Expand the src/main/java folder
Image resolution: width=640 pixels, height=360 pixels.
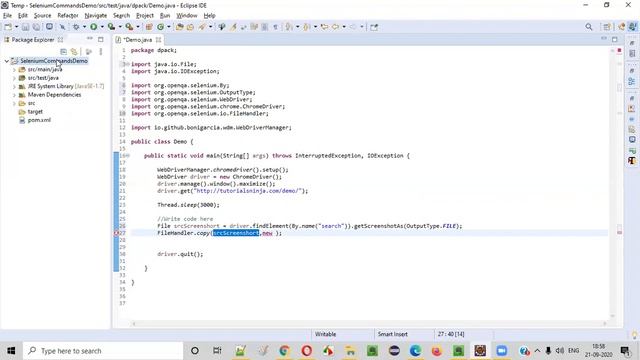[x=14, y=70]
